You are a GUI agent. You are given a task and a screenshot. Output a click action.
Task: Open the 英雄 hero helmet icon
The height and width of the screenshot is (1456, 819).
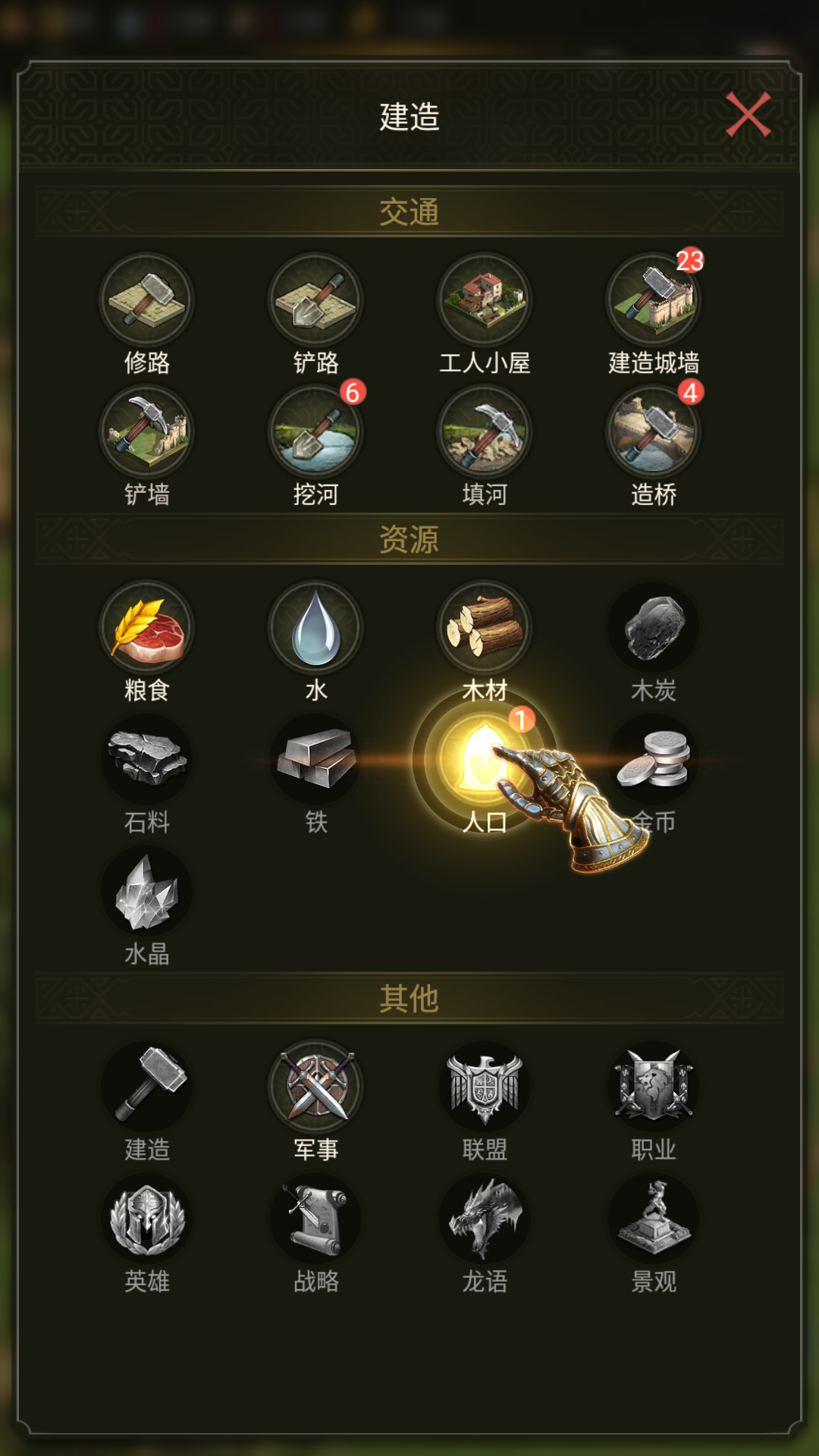147,1219
